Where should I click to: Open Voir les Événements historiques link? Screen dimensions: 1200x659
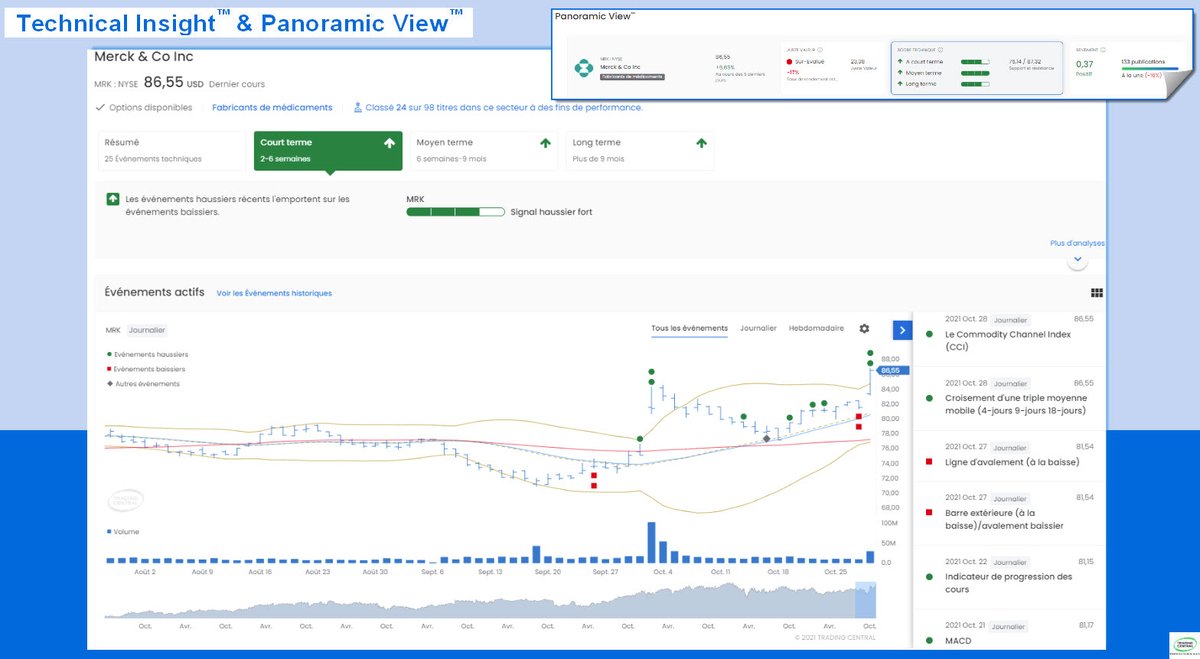(274, 293)
